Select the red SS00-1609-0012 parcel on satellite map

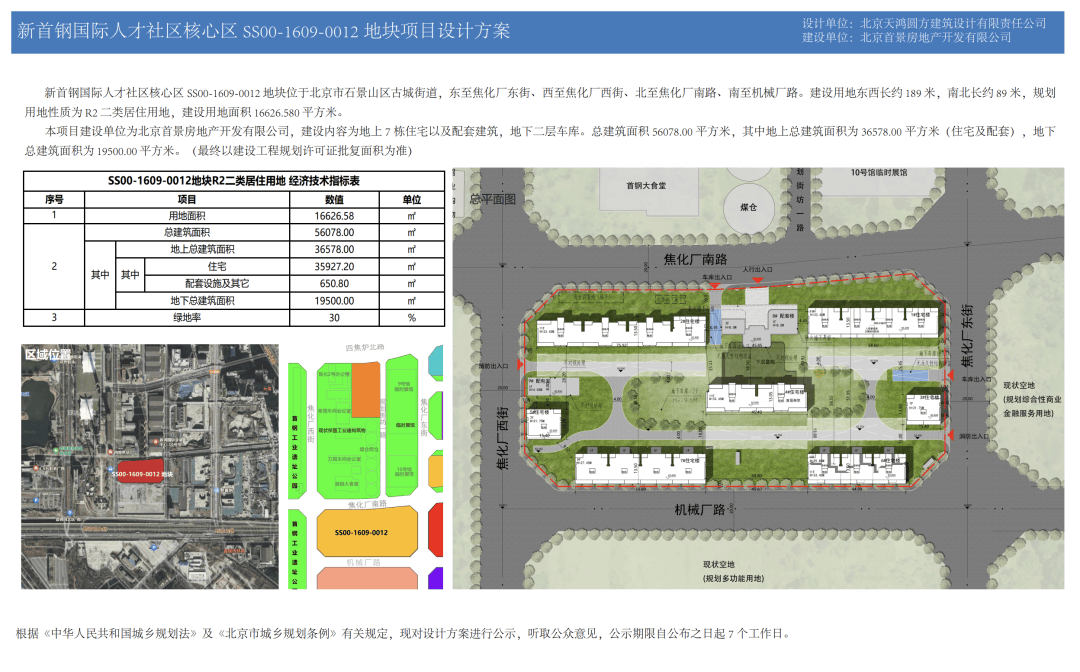pos(140,473)
